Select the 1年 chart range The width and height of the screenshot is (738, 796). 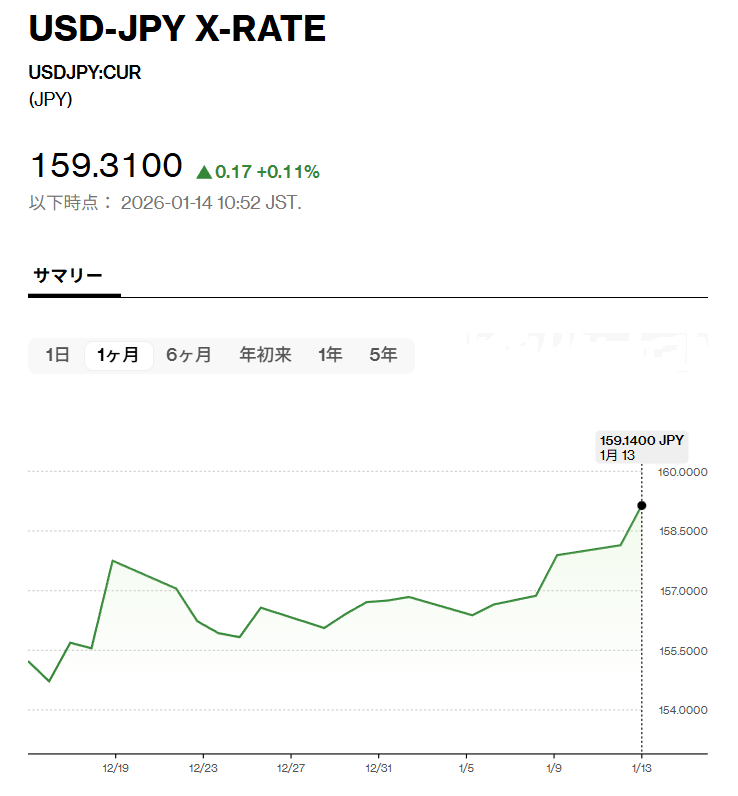(x=330, y=355)
